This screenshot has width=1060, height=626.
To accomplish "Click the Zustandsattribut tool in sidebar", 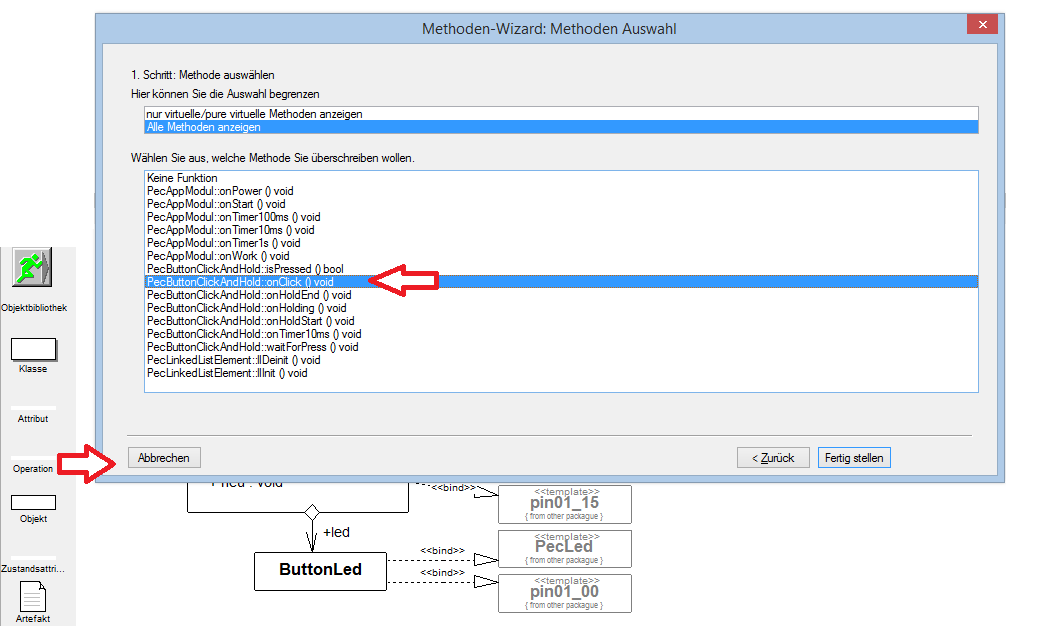I will (33, 568).
